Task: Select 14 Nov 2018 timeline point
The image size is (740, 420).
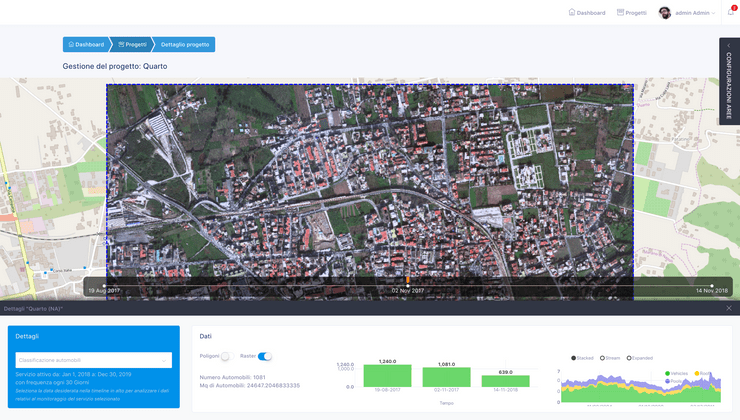Action: point(712,286)
